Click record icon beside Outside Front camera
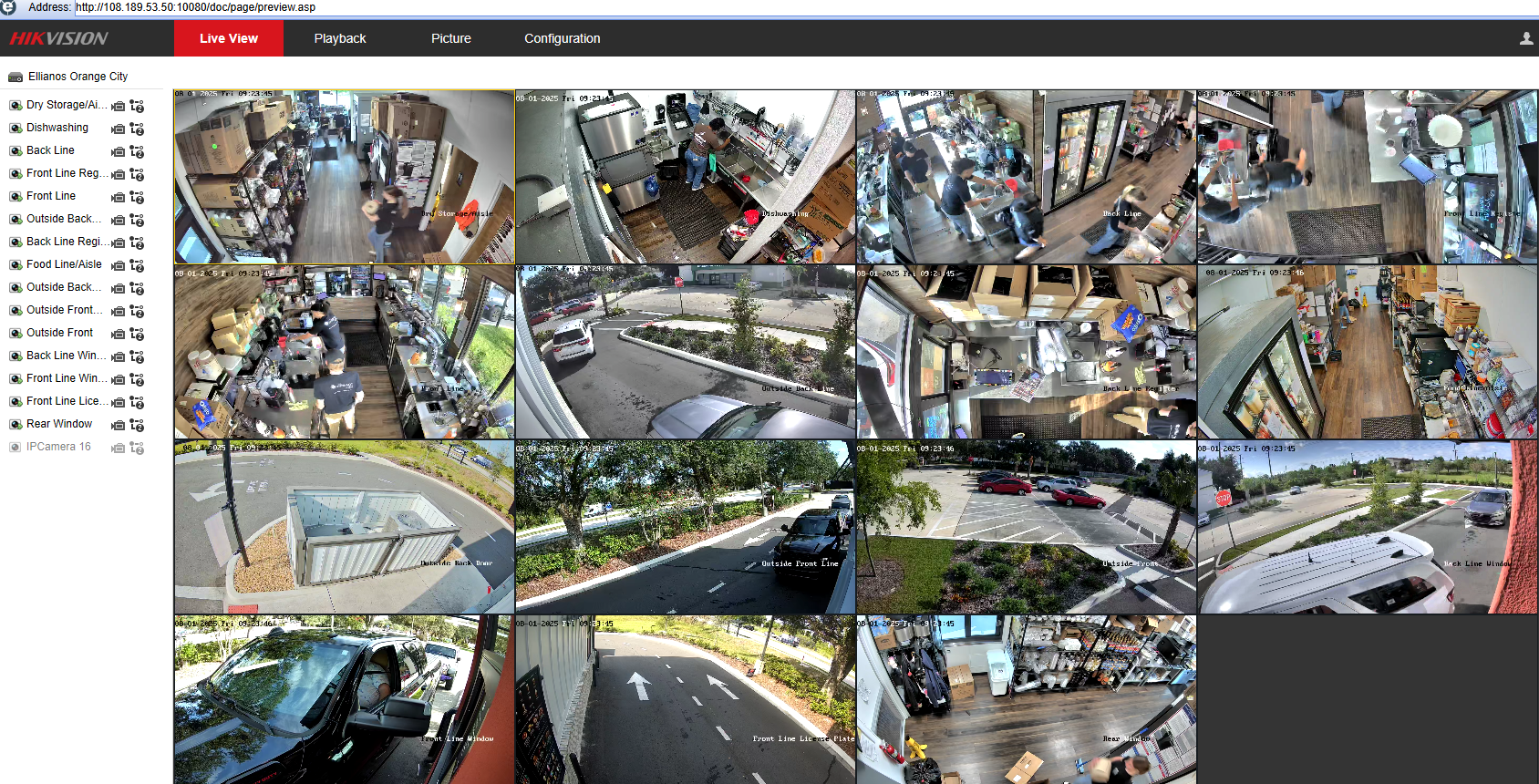Image resolution: width=1539 pixels, height=784 pixels. pos(118,334)
